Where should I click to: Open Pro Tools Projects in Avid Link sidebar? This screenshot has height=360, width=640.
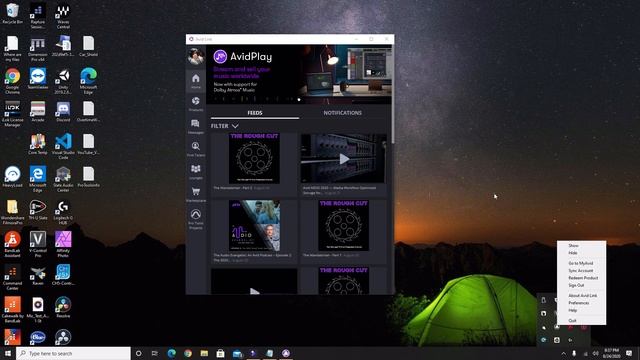[196, 219]
